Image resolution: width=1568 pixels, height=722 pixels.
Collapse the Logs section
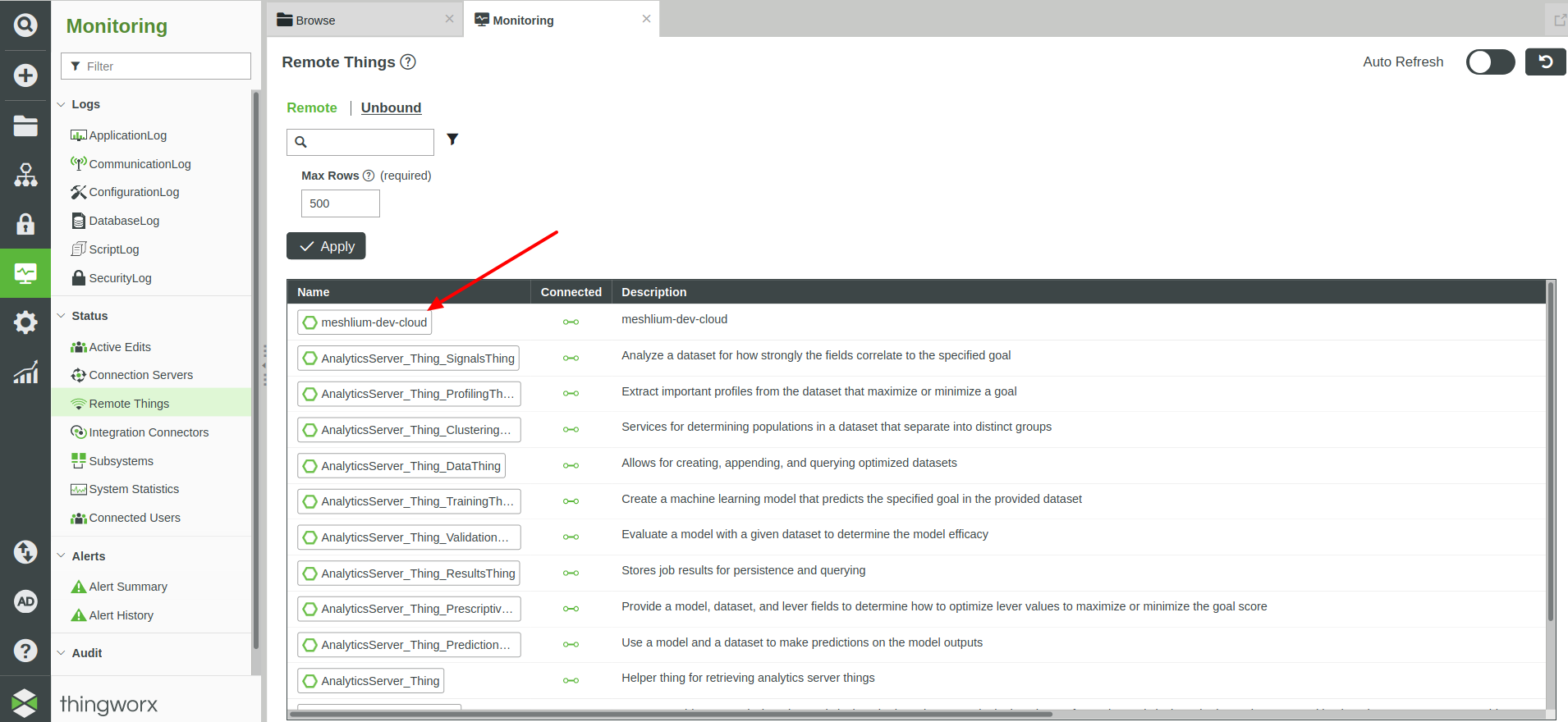click(x=61, y=104)
